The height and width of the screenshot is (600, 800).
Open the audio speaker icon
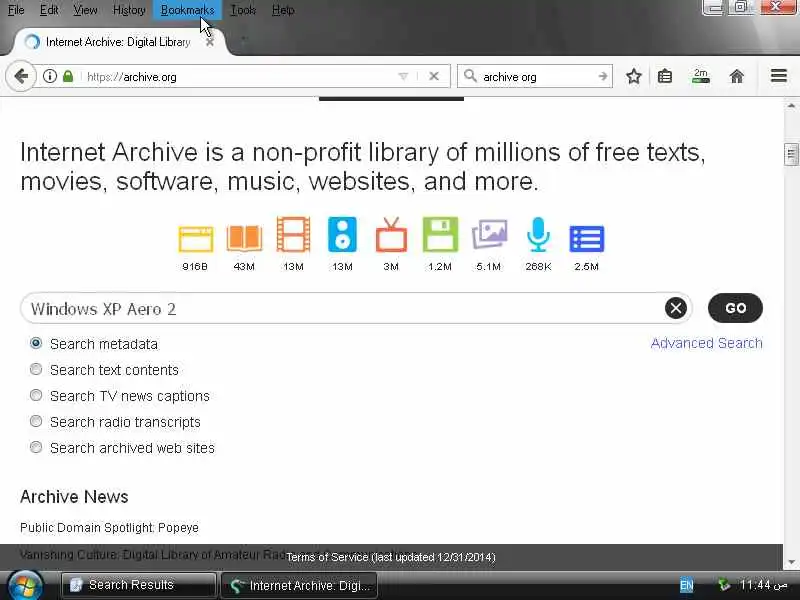point(342,234)
